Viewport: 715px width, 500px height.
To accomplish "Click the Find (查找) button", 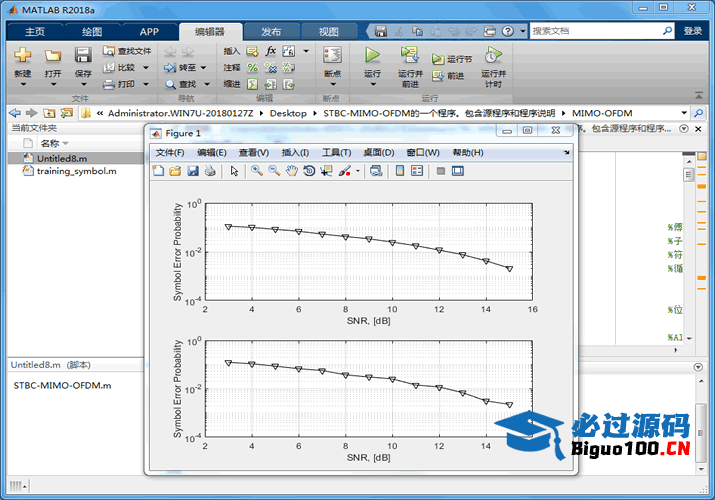I will [181, 84].
